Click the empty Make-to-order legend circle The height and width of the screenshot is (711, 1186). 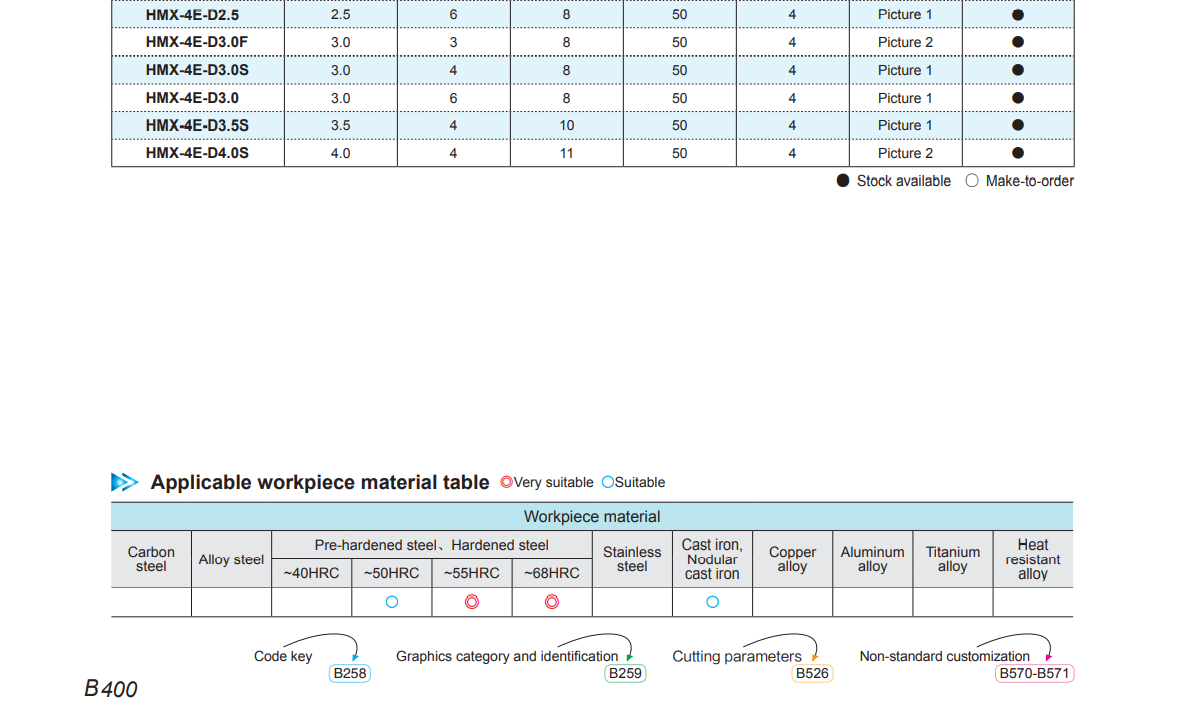[x=972, y=181]
